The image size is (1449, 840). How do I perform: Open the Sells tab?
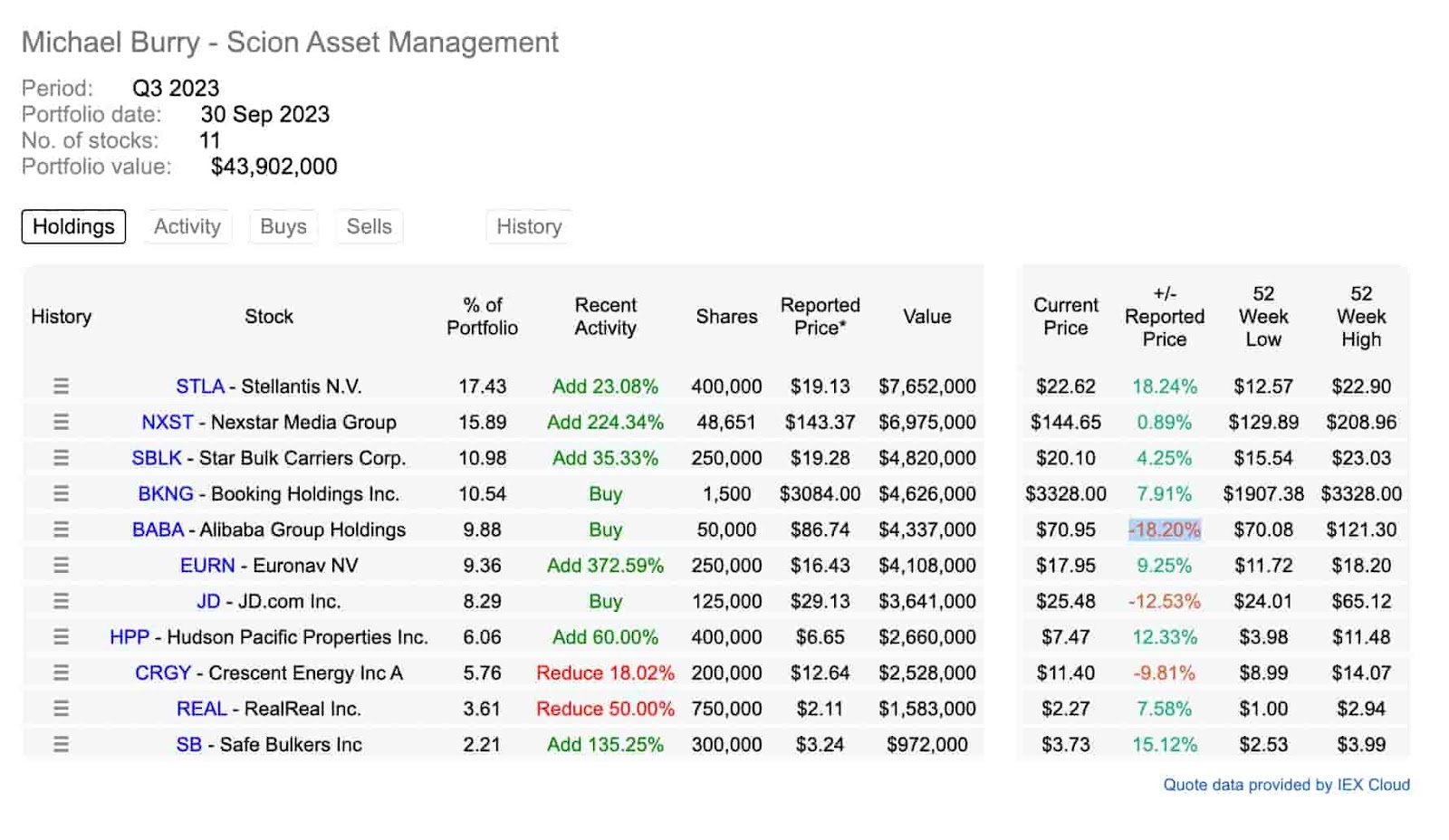click(369, 226)
